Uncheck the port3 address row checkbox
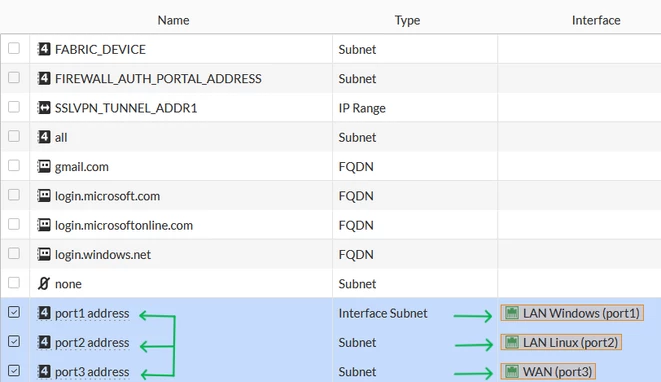Screen dimensions: 661x382 [x=14, y=371]
